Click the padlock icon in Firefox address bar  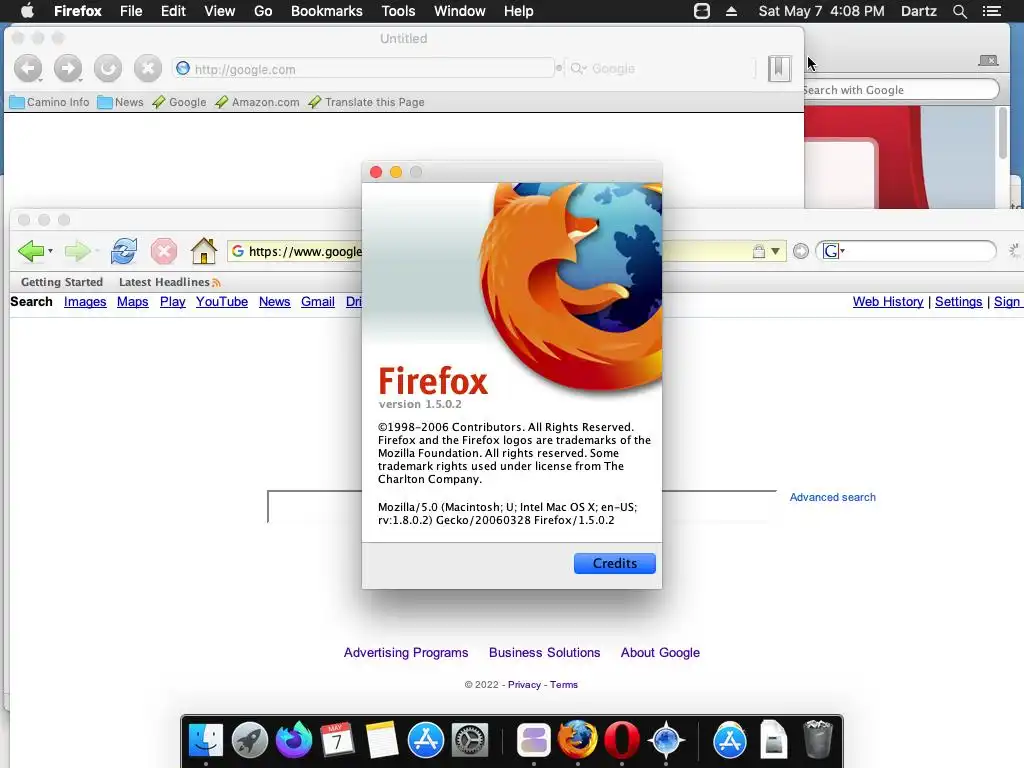tap(758, 251)
